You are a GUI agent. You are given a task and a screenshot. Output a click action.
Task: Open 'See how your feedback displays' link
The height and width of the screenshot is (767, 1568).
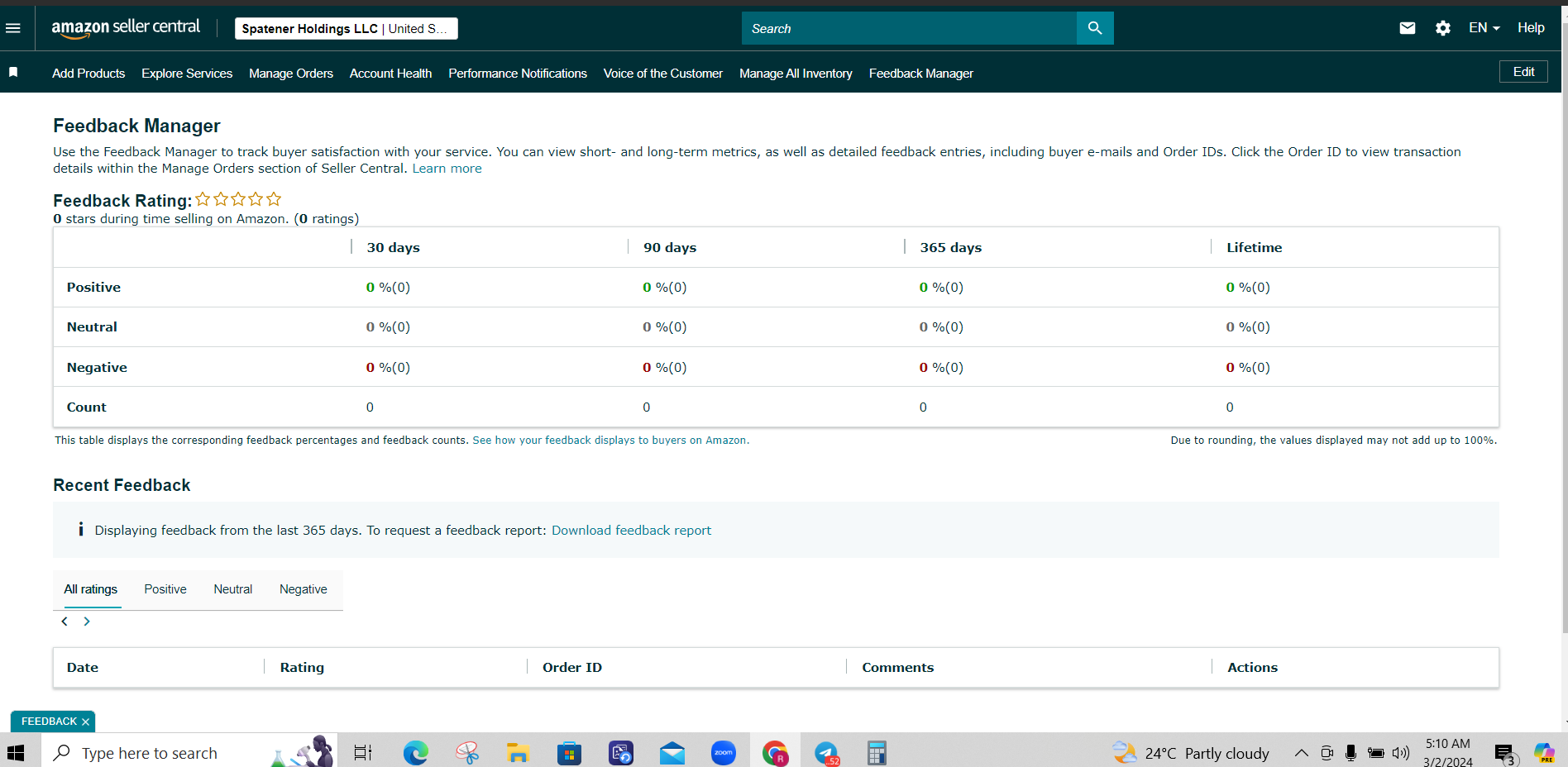pyautogui.click(x=611, y=441)
